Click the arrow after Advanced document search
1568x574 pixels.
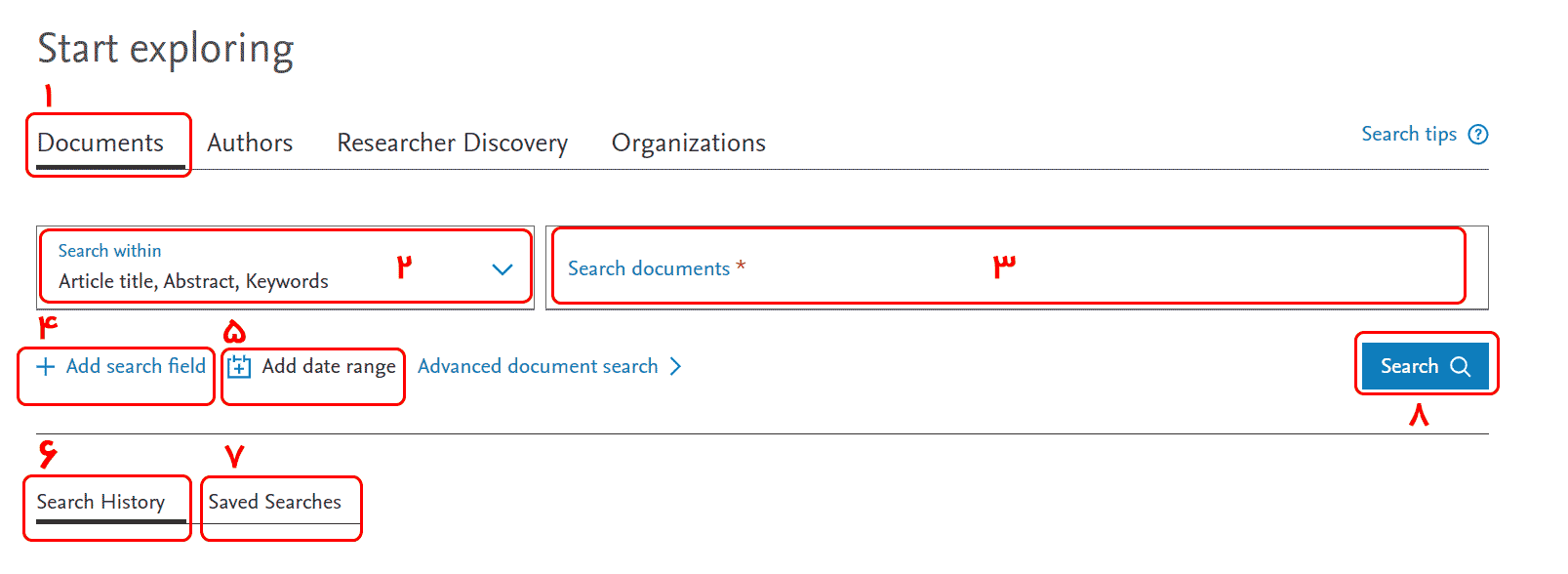(675, 367)
